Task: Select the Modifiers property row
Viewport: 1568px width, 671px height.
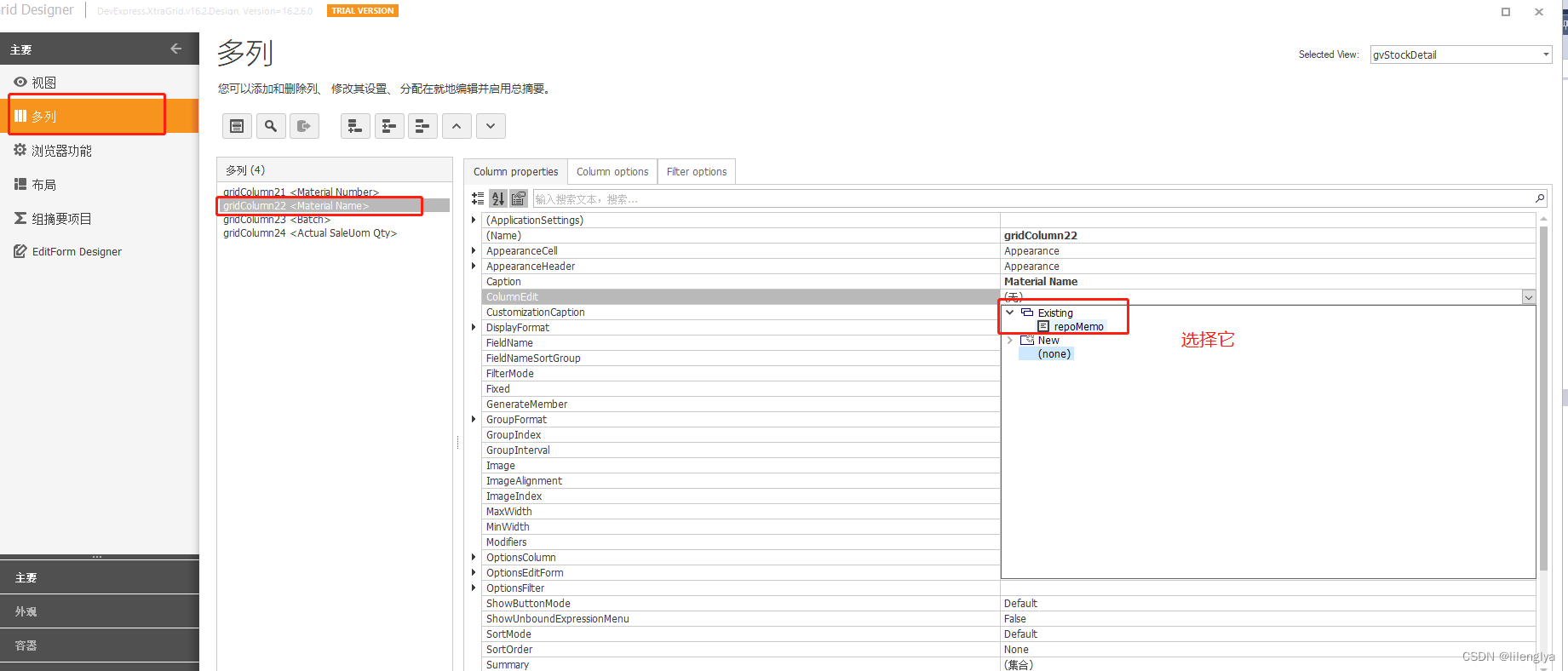Action: click(741, 542)
